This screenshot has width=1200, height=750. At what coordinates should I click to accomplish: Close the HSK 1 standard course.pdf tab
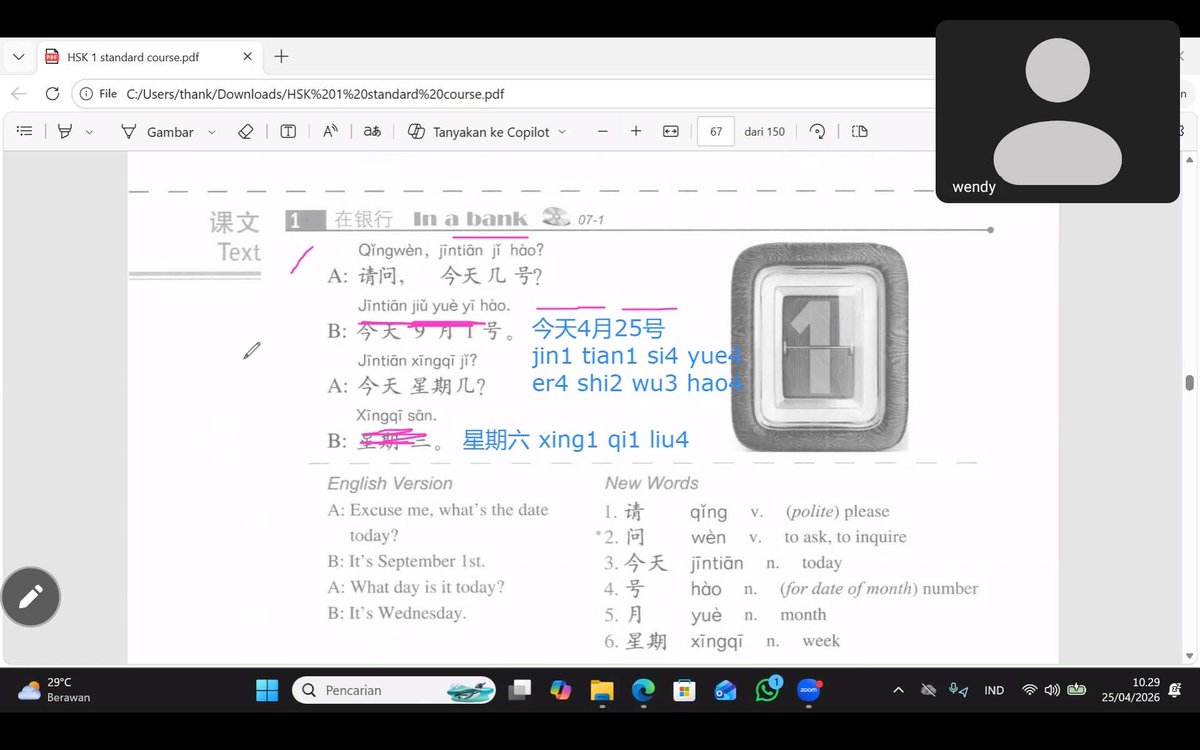(247, 57)
